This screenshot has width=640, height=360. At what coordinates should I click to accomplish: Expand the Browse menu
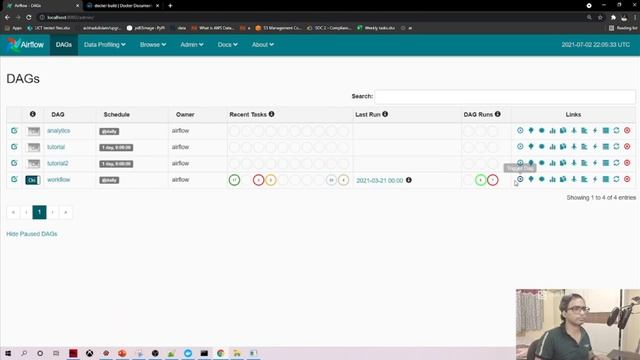pyautogui.click(x=153, y=44)
